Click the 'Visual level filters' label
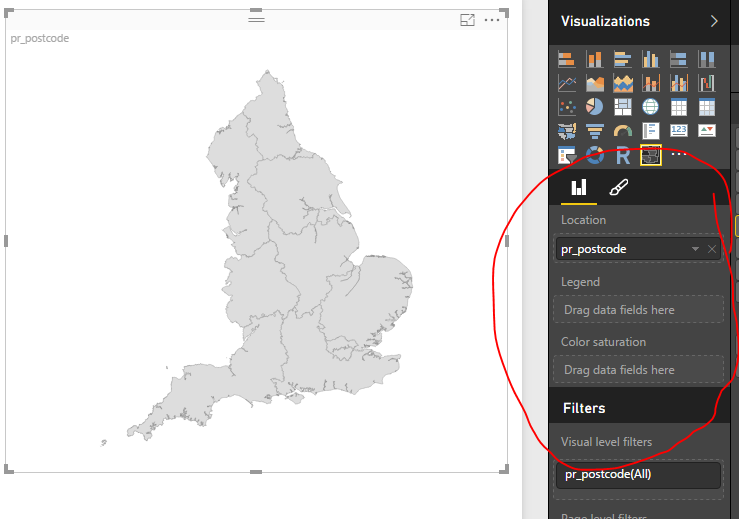Screen dimensions: 739x519 606,442
